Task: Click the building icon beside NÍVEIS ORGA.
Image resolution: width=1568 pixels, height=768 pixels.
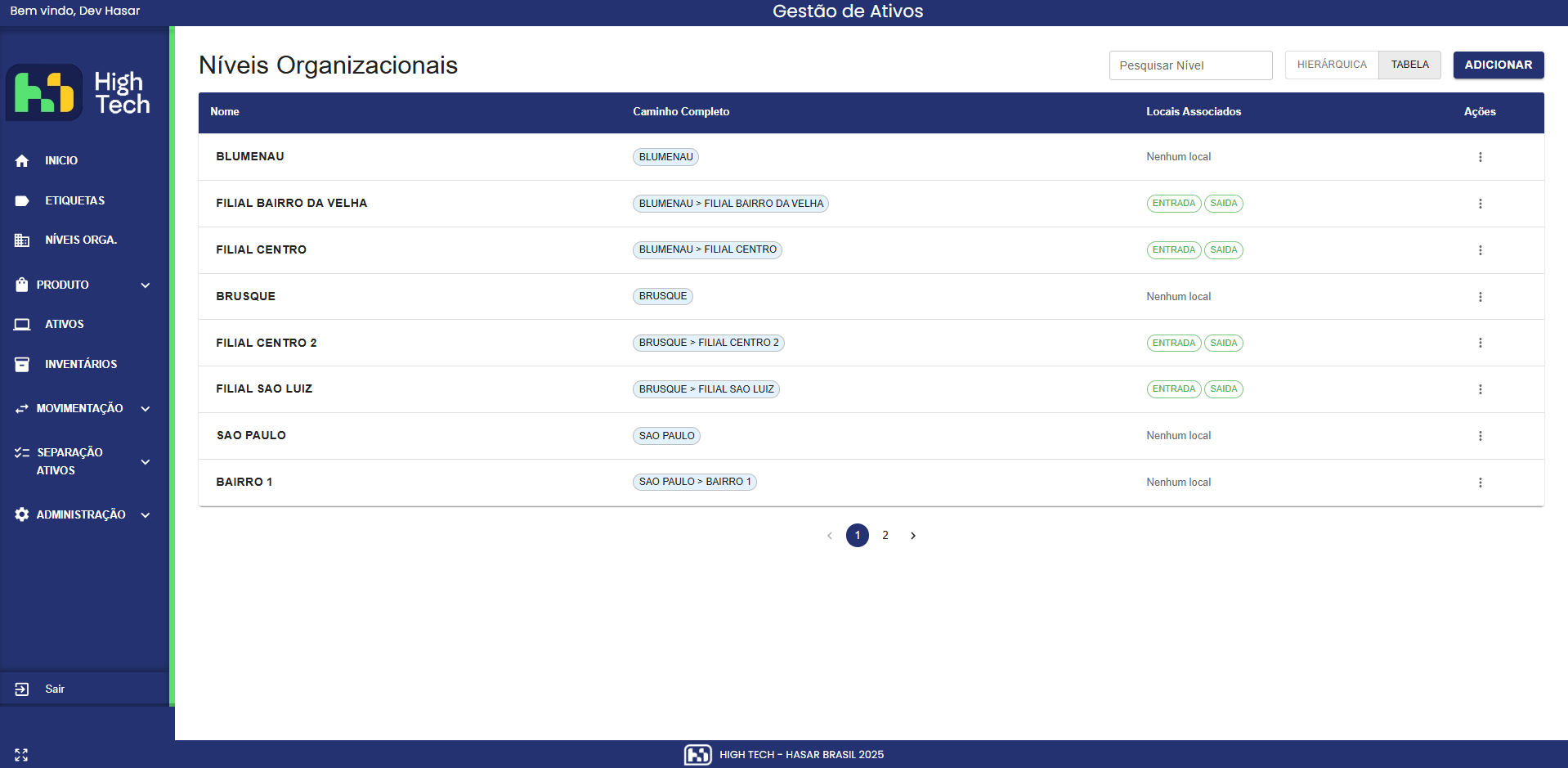Action: [x=22, y=240]
